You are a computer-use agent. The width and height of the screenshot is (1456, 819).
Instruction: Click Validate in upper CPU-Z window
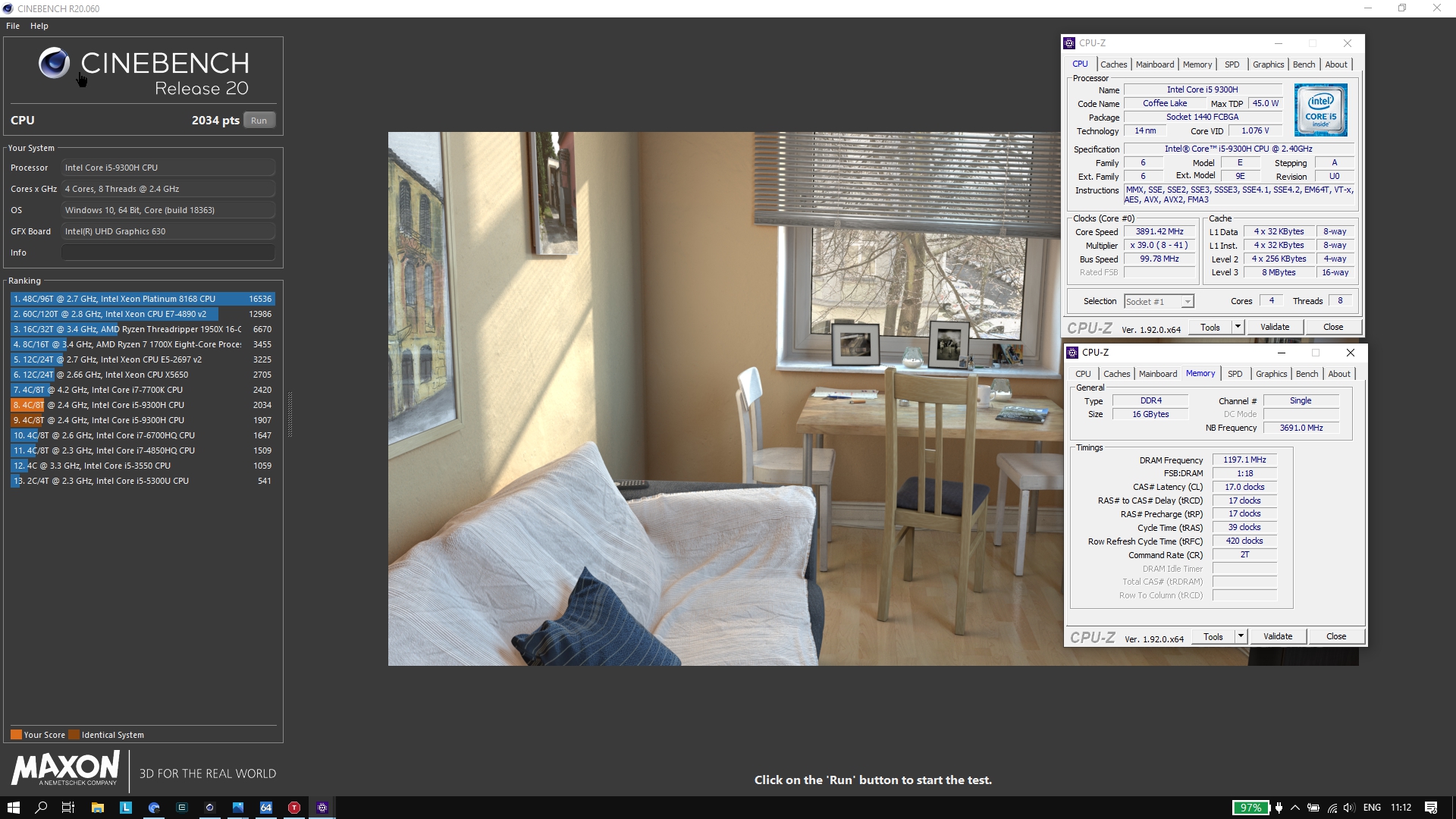[1275, 327]
